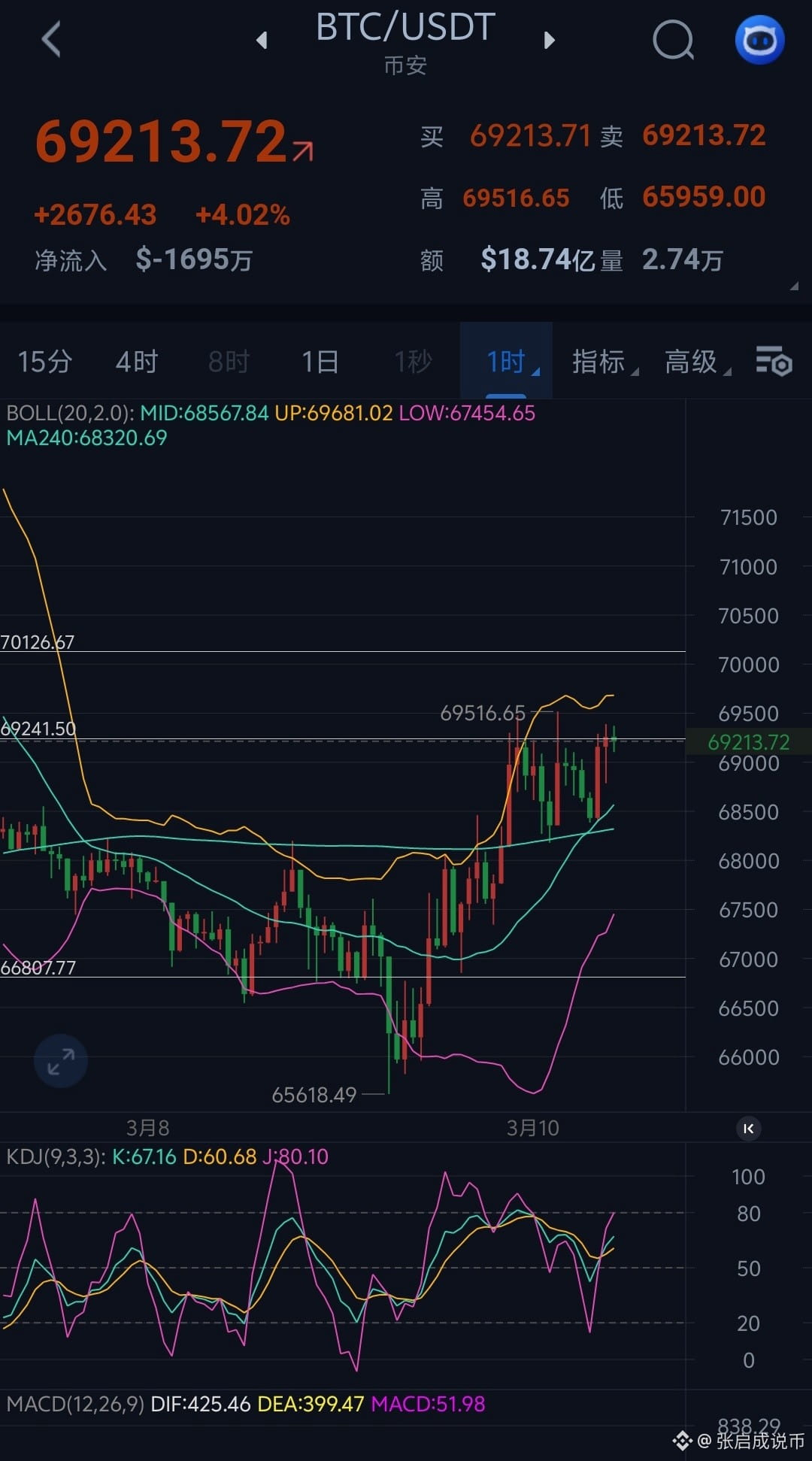The width and height of the screenshot is (812, 1461).
Task: Open the blue robot assistant icon
Action: tap(759, 40)
